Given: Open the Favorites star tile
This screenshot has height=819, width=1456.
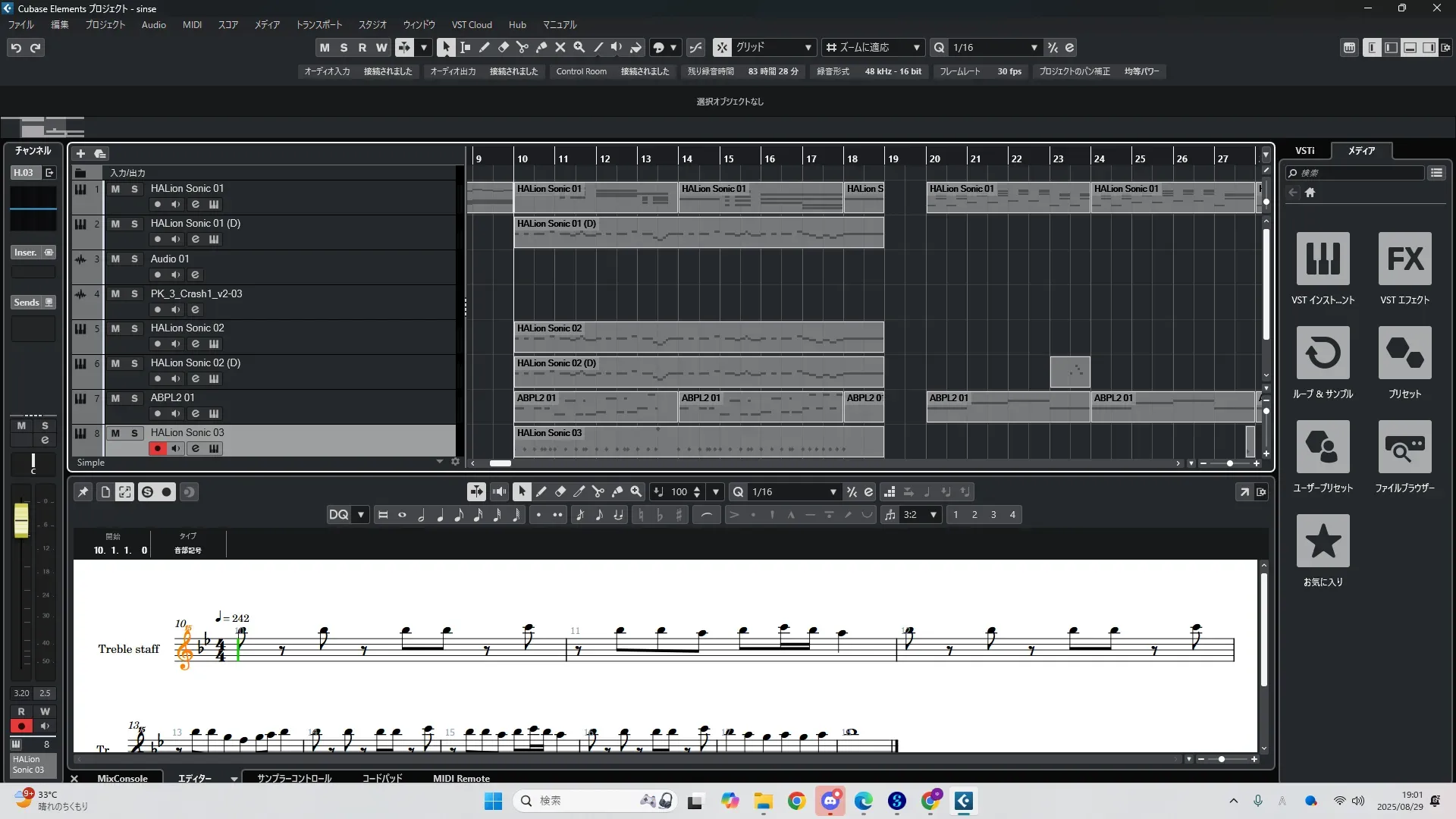Looking at the screenshot, I should pyautogui.click(x=1323, y=541).
